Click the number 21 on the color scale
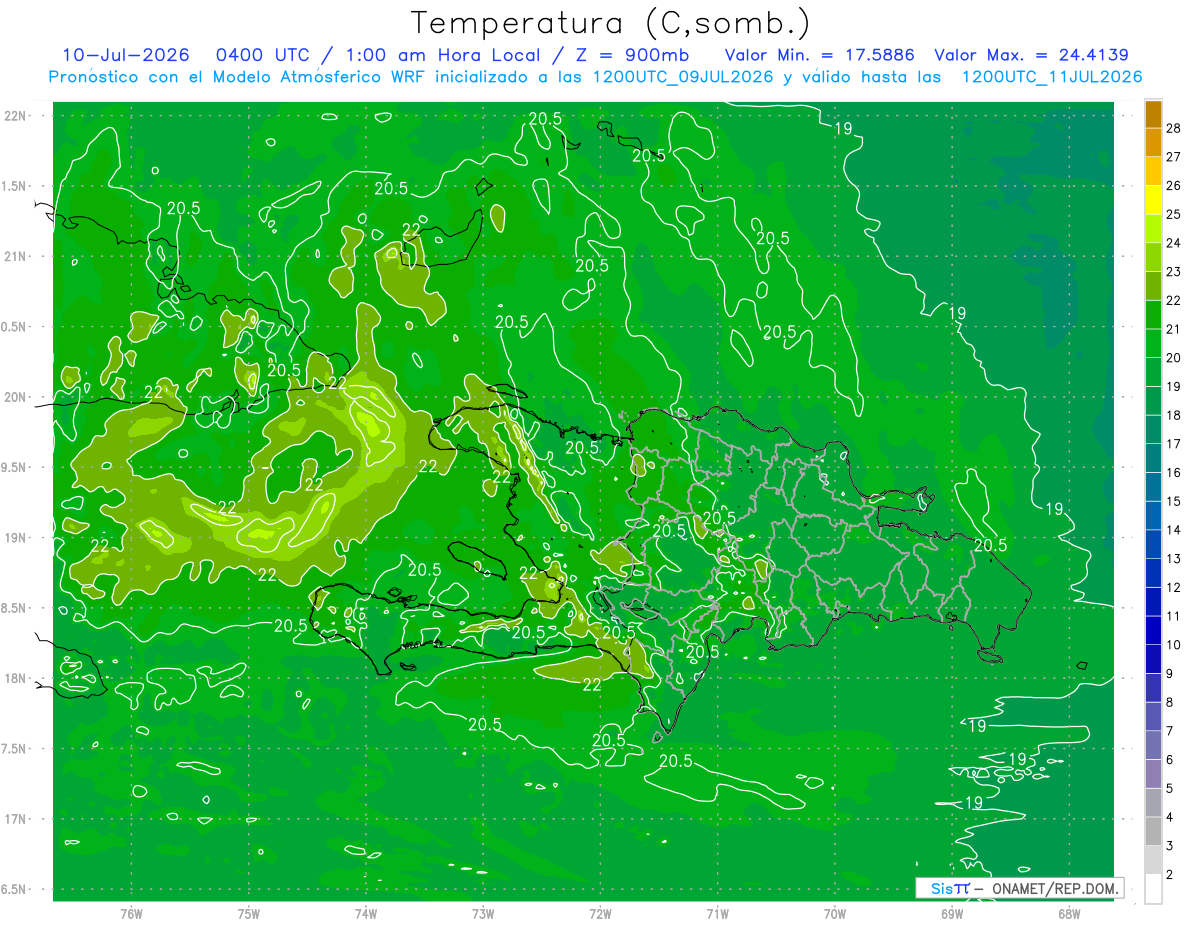 click(1174, 329)
